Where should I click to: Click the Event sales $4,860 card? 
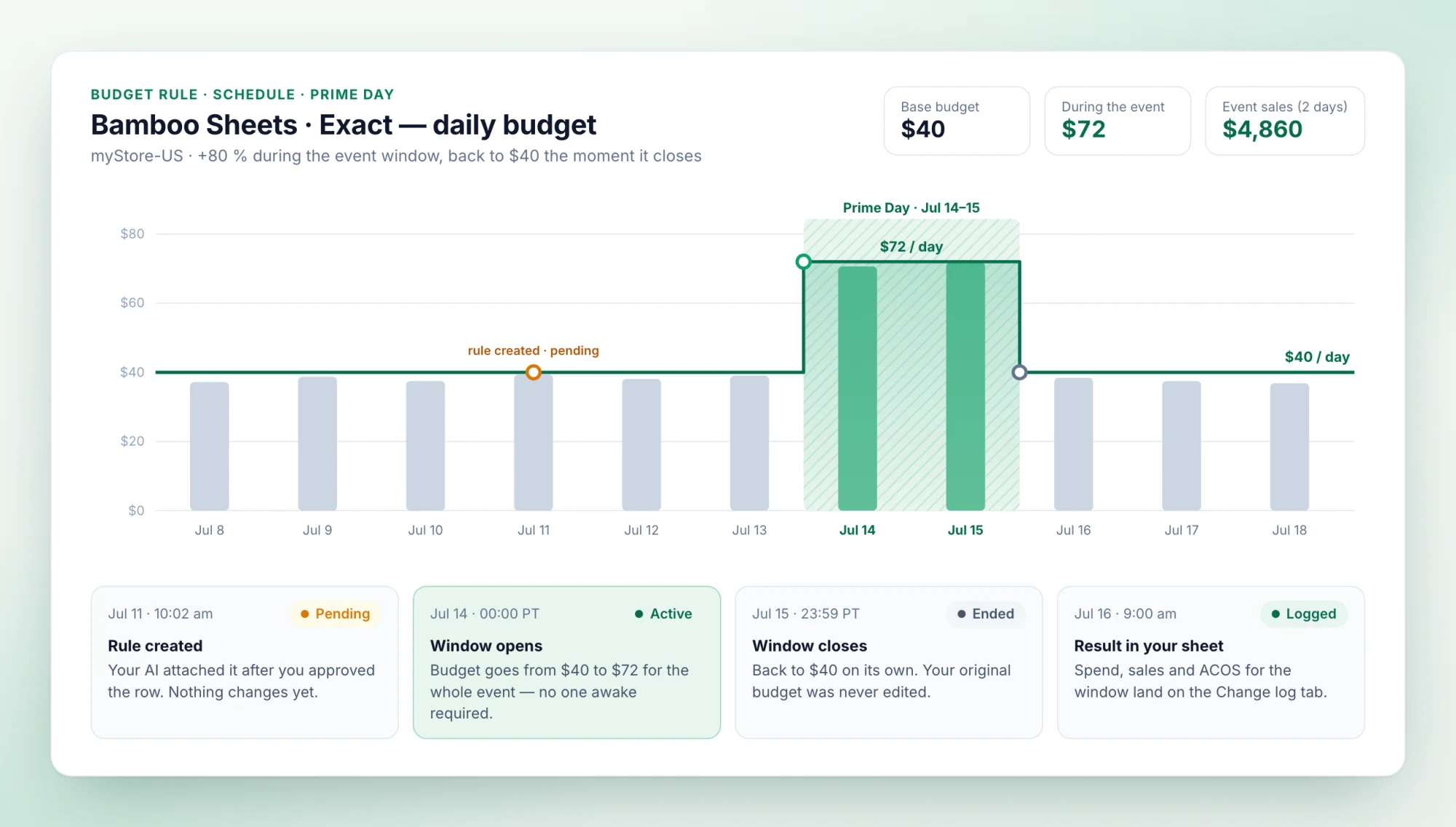coord(1285,121)
